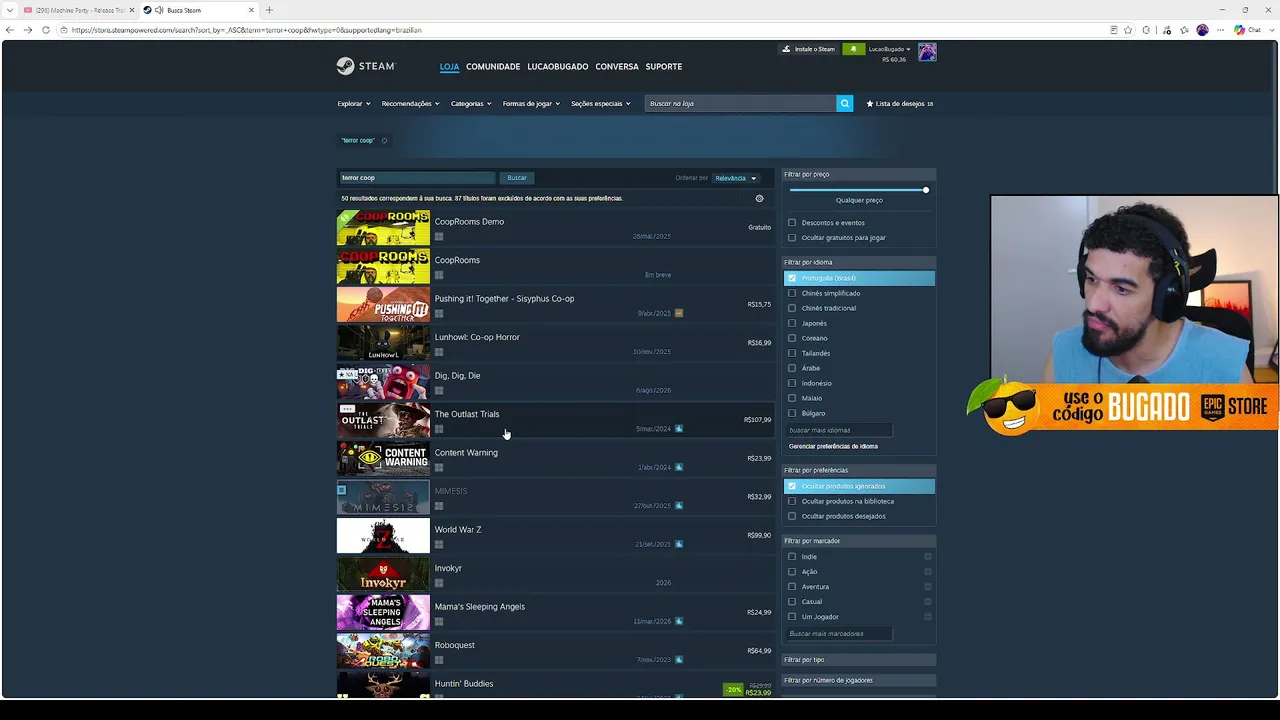The height and width of the screenshot is (720, 1280).
Task: Bookmark page with star icon
Action: (1128, 30)
